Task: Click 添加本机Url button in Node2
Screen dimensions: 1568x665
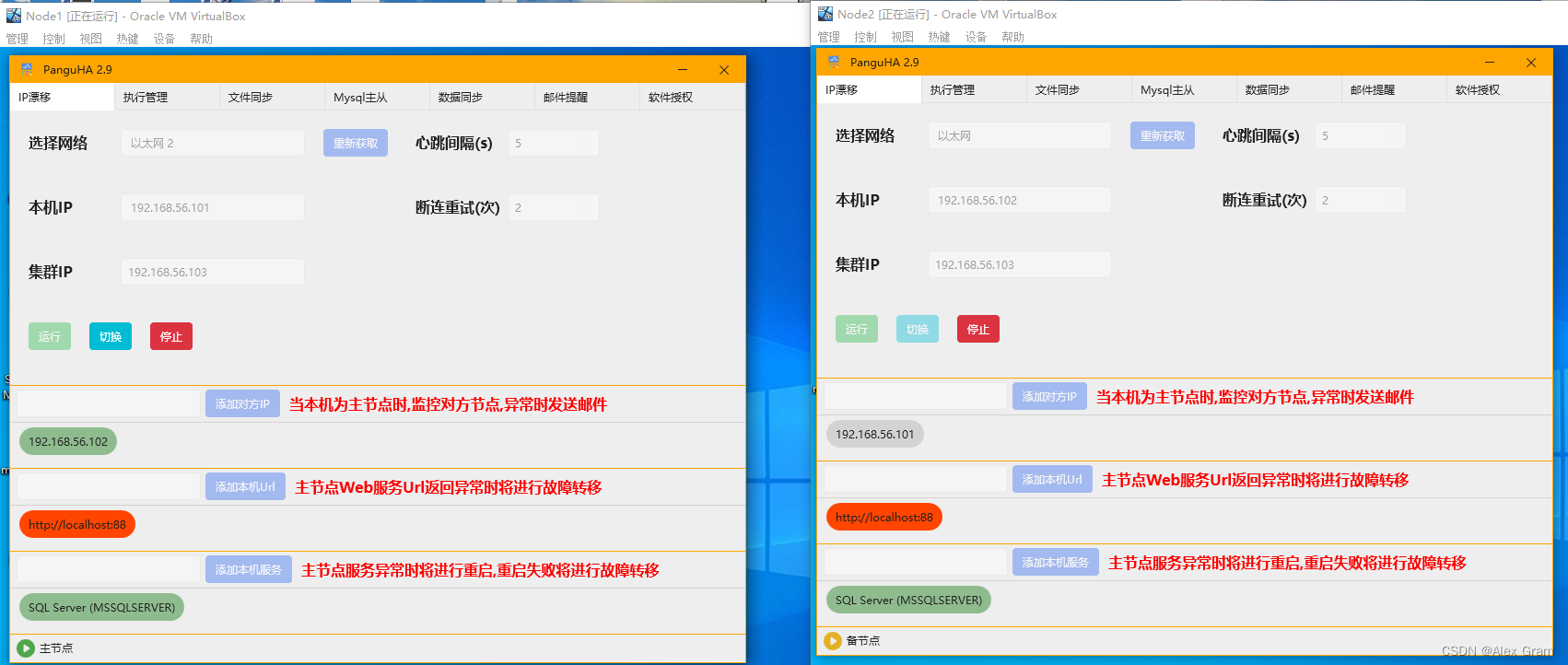Action: pos(1052,479)
